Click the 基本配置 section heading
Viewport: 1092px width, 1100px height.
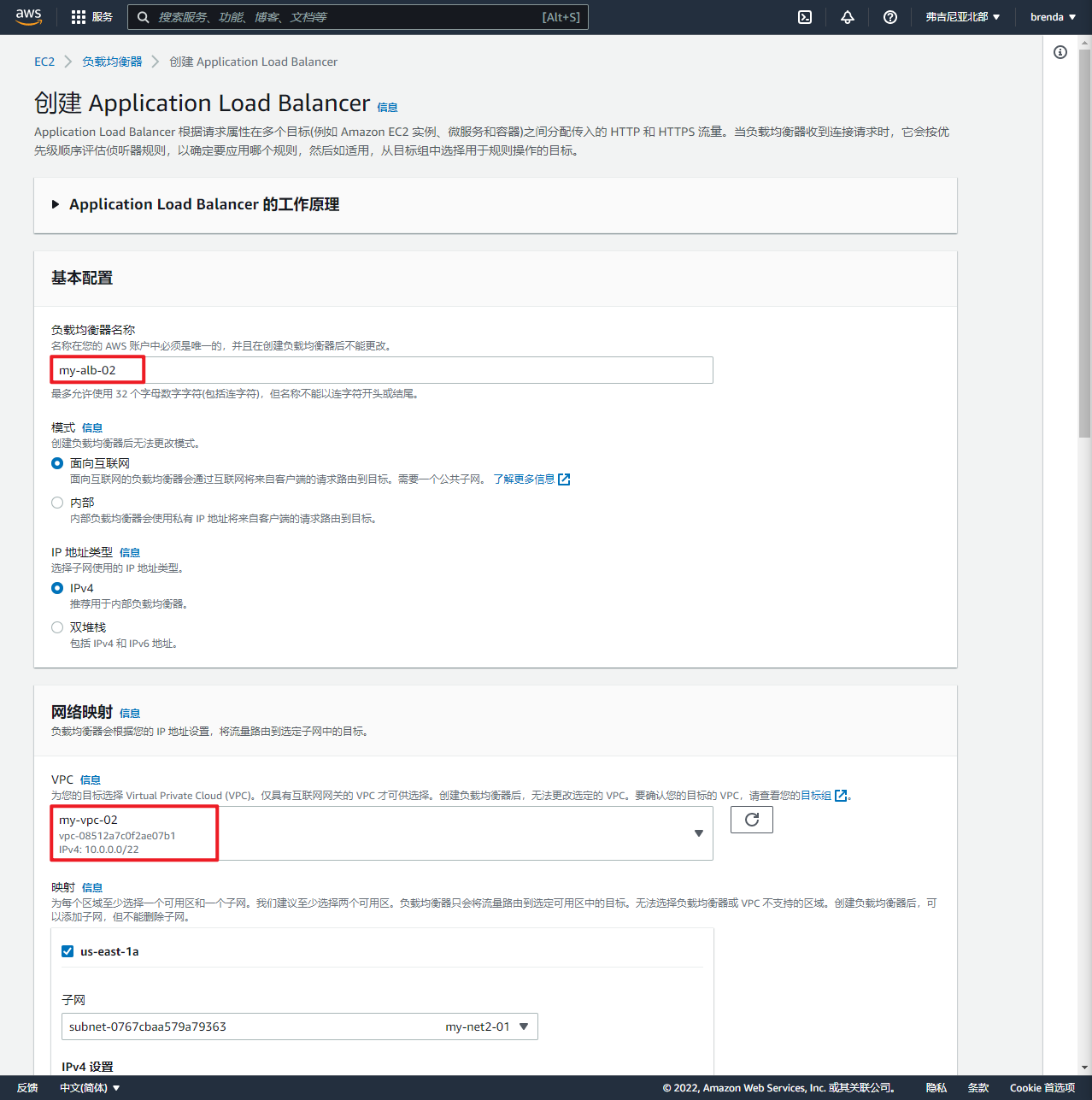click(82, 278)
